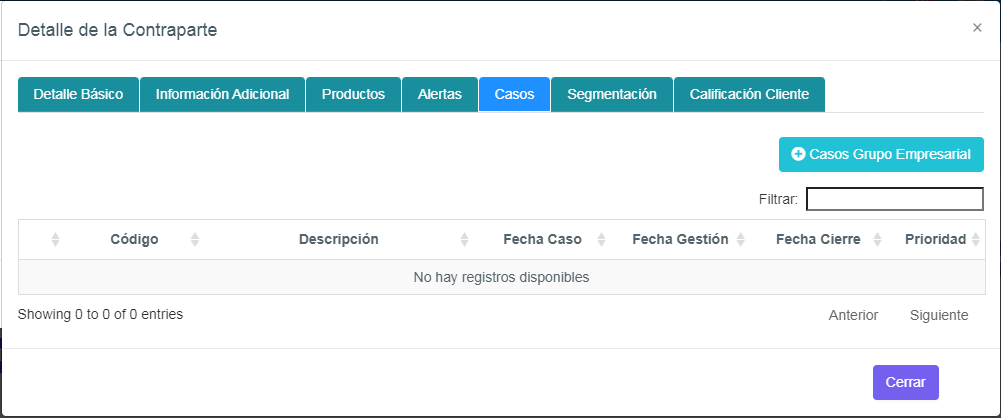The height and width of the screenshot is (418, 1001).
Task: Go to the Productos tab
Action: click(x=353, y=95)
